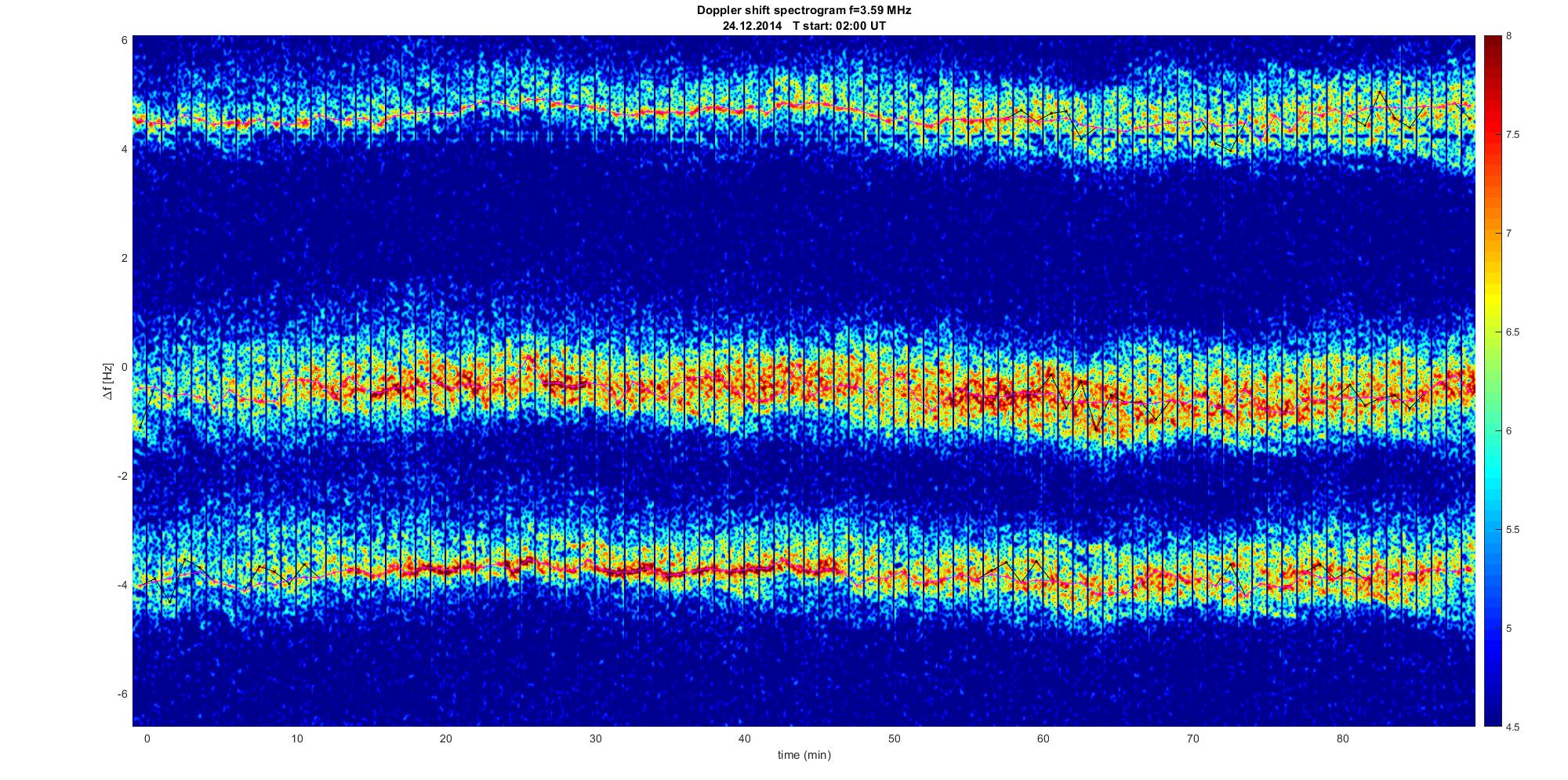
Task: Click the colorbar tick label "8"
Action: (1509, 36)
